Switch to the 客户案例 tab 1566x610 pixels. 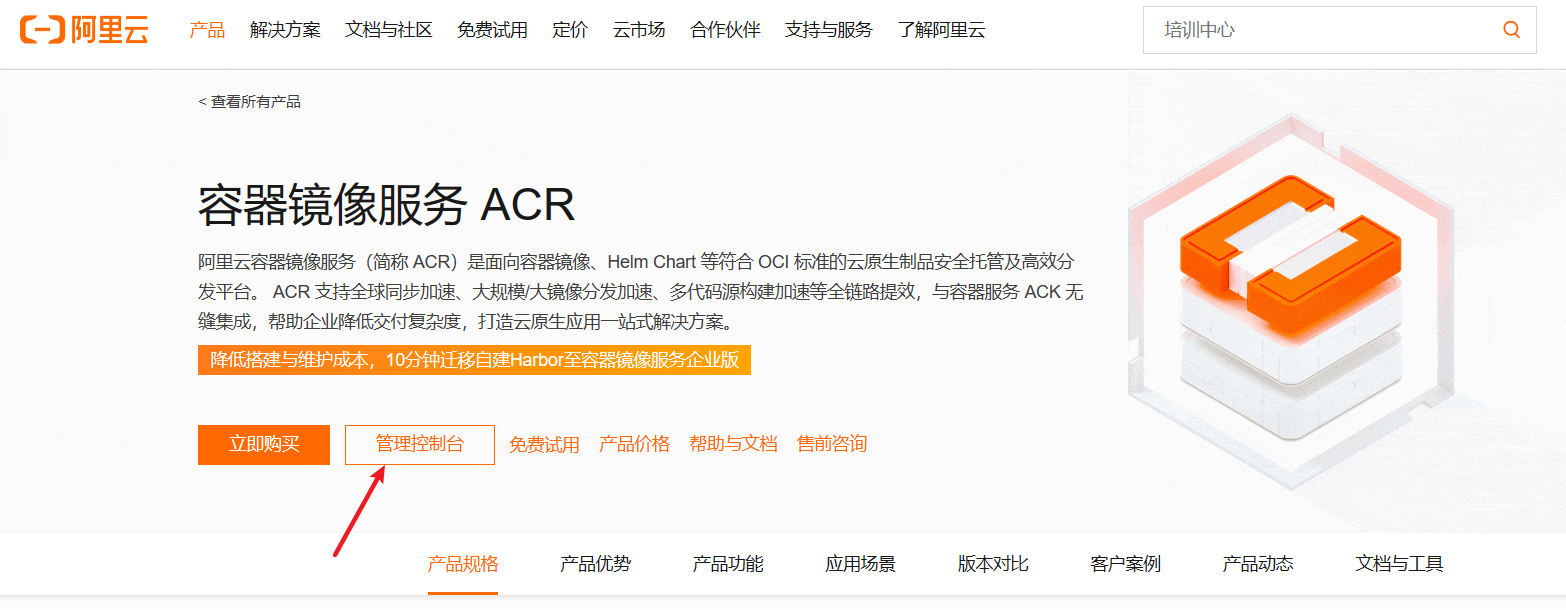pyautogui.click(x=1125, y=564)
